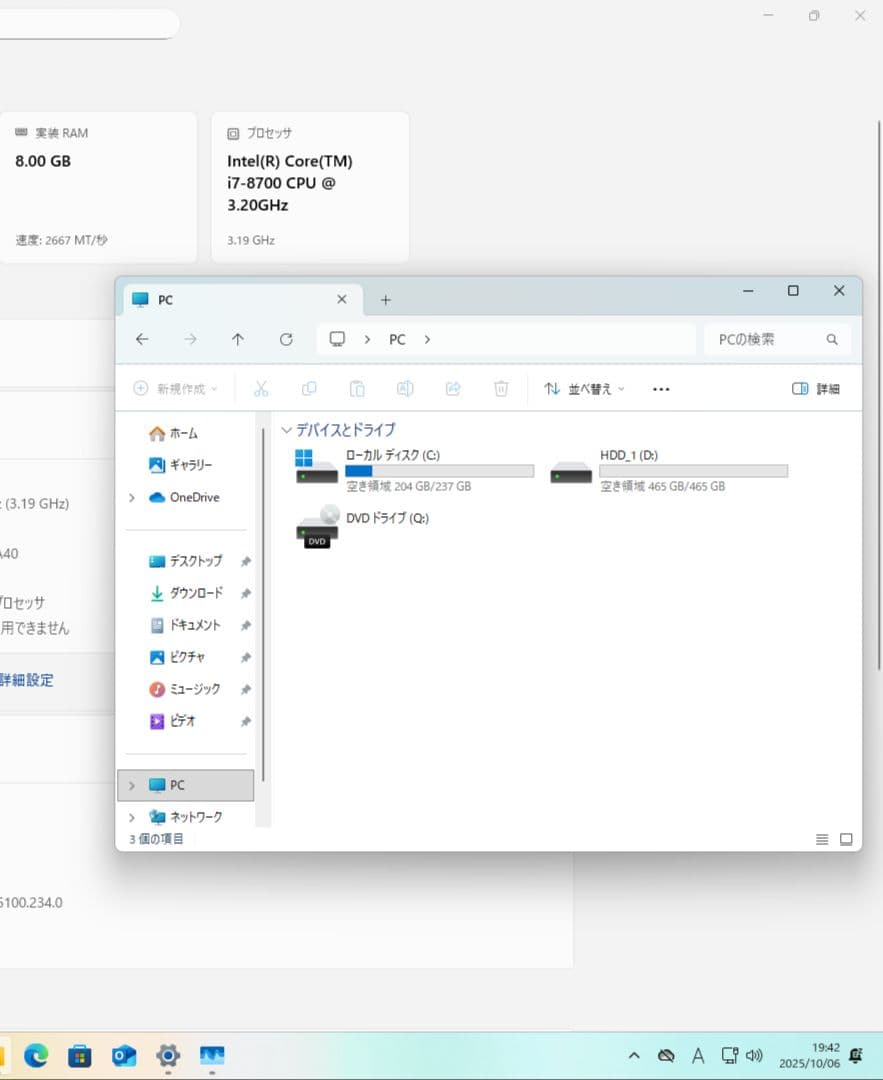Click the C: drive capacity bar
Image resolution: width=883 pixels, height=1080 pixels.
click(440, 470)
